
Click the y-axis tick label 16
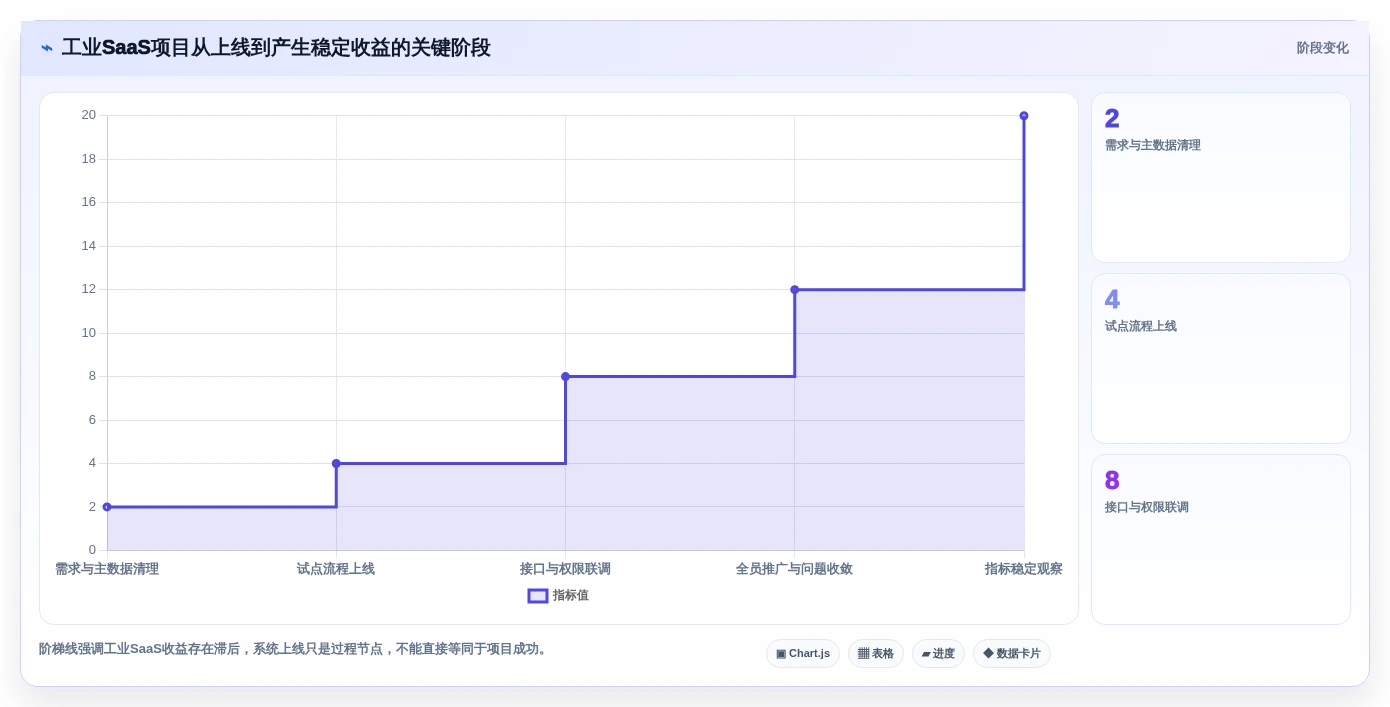pos(89,202)
